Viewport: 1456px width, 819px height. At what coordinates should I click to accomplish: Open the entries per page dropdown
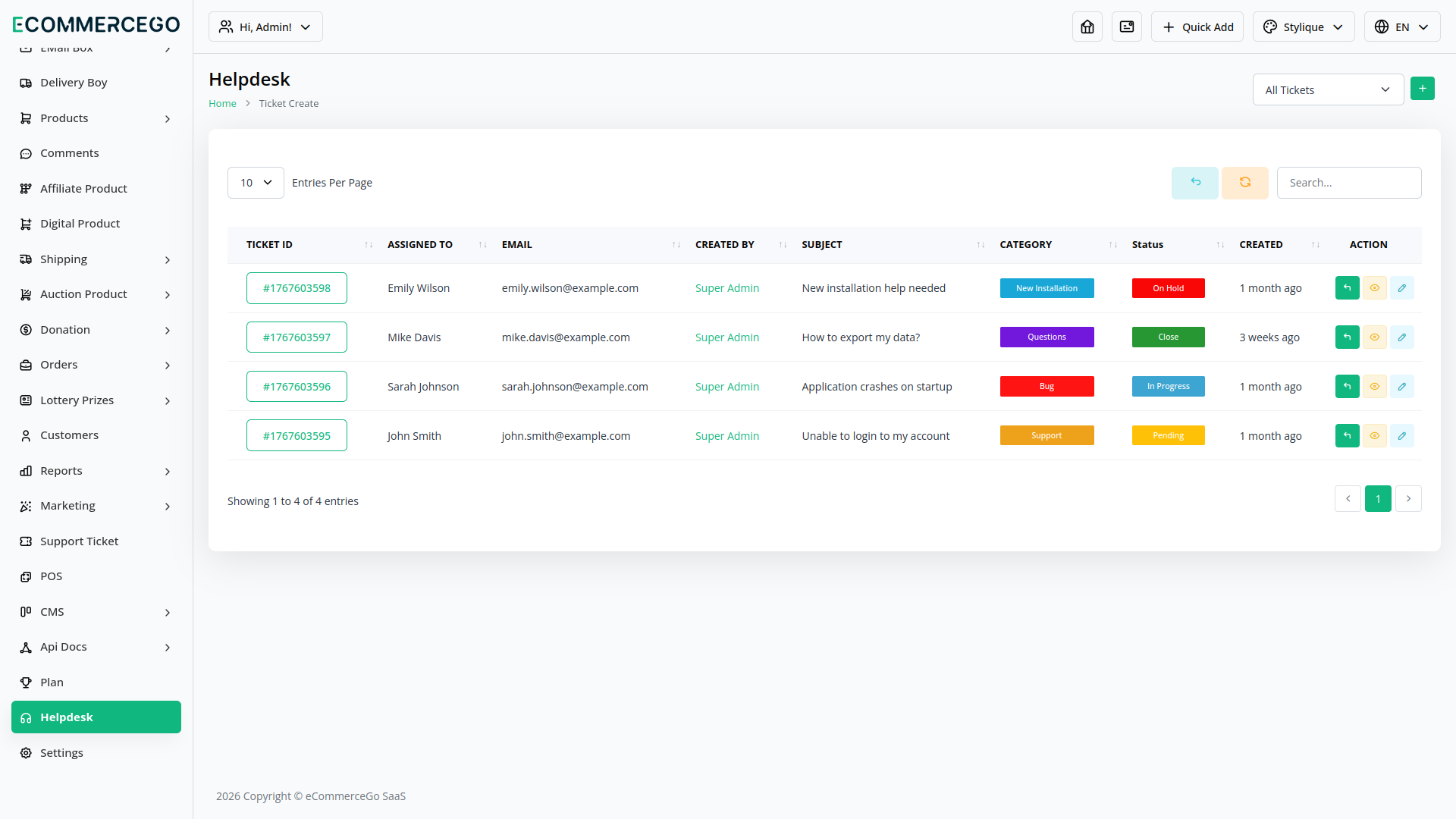[256, 183]
